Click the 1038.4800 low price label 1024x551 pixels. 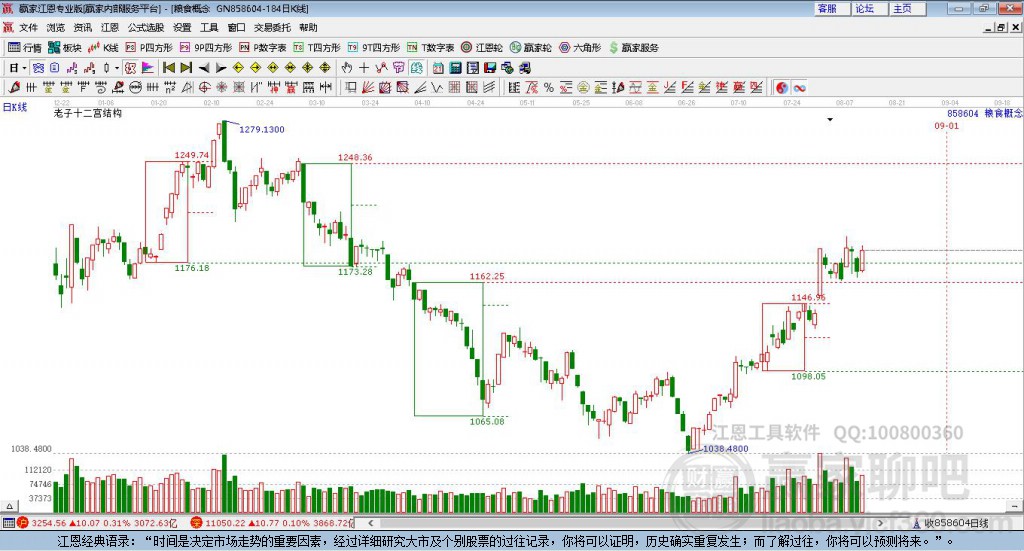(x=726, y=449)
